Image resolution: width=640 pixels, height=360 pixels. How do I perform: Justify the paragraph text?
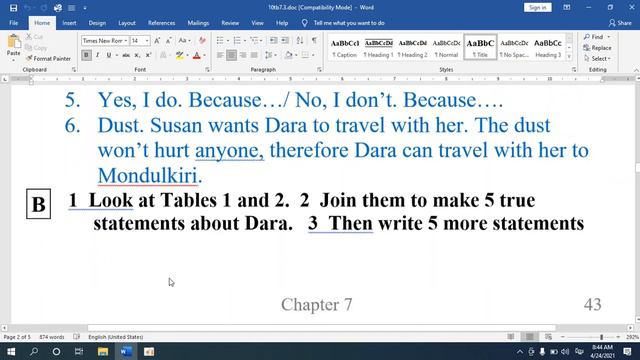pyautogui.click(x=254, y=55)
